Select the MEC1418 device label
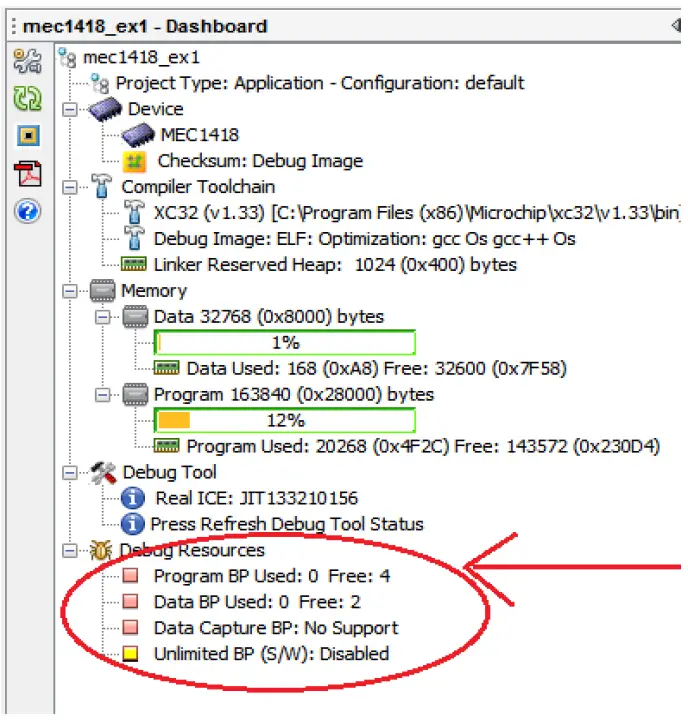This screenshot has width=688, height=721. [x=200, y=135]
